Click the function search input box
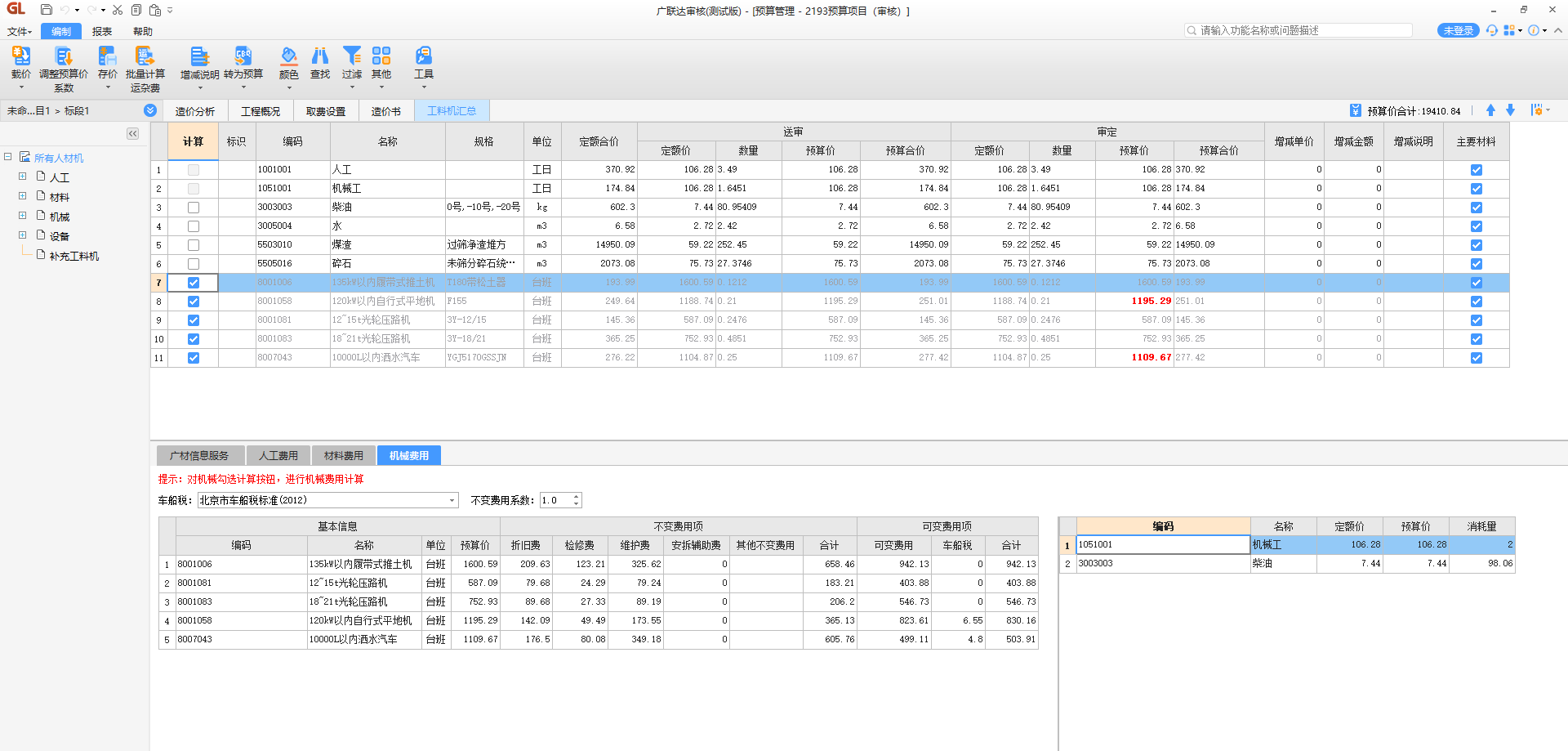This screenshot has height=751, width=1568. click(1298, 30)
